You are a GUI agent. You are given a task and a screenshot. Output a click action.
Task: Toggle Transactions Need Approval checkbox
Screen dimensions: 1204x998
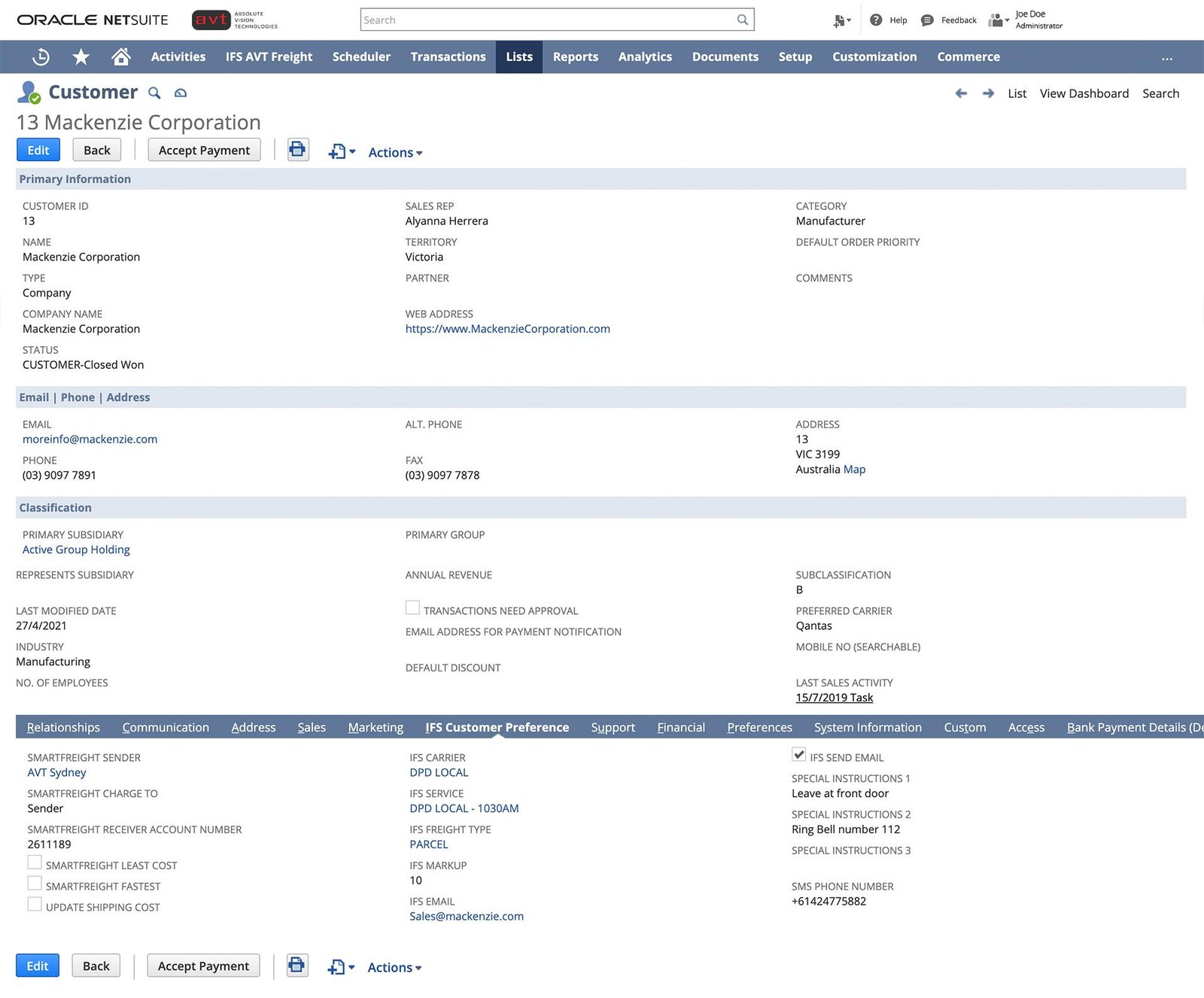pos(412,607)
